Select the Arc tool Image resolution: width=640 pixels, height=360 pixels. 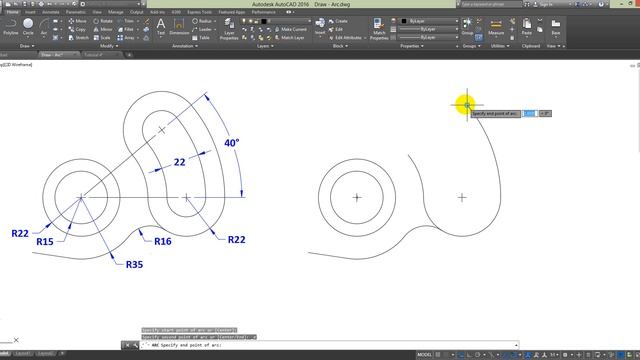click(44, 27)
